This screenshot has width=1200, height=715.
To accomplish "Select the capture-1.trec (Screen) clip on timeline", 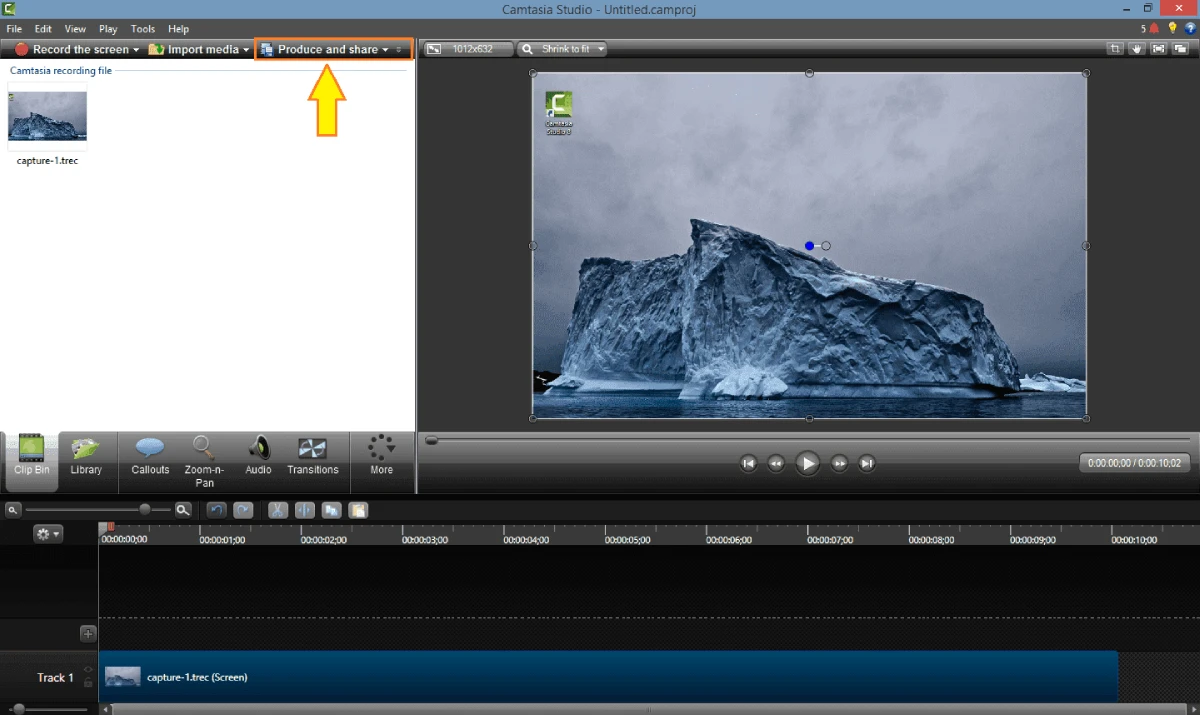I will tap(610, 677).
